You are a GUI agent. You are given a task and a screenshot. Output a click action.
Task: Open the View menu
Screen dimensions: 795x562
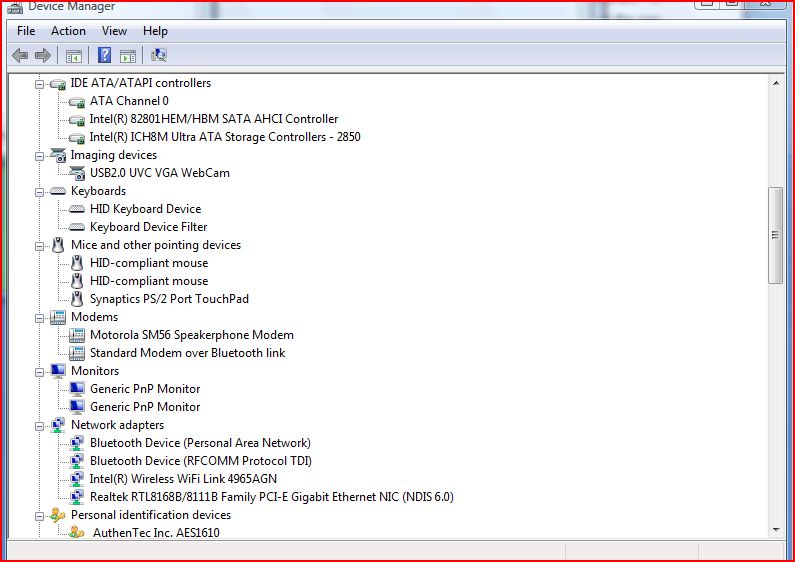(114, 31)
